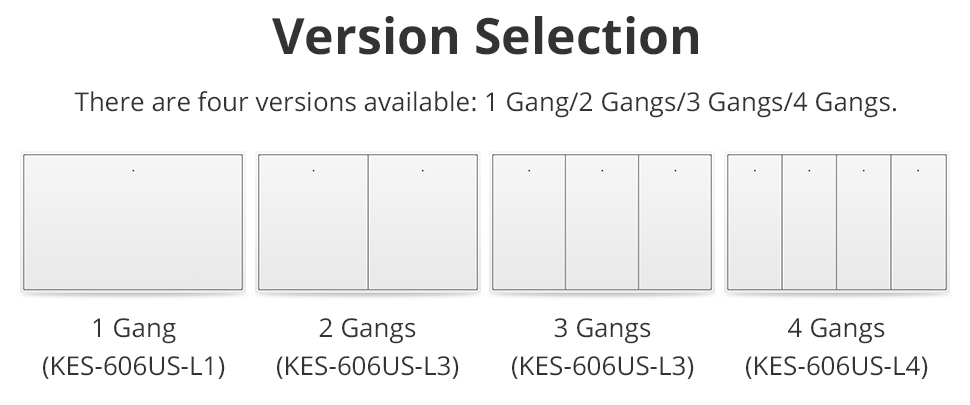
Task: Click the "Version Selection" heading
Action: 486,37
